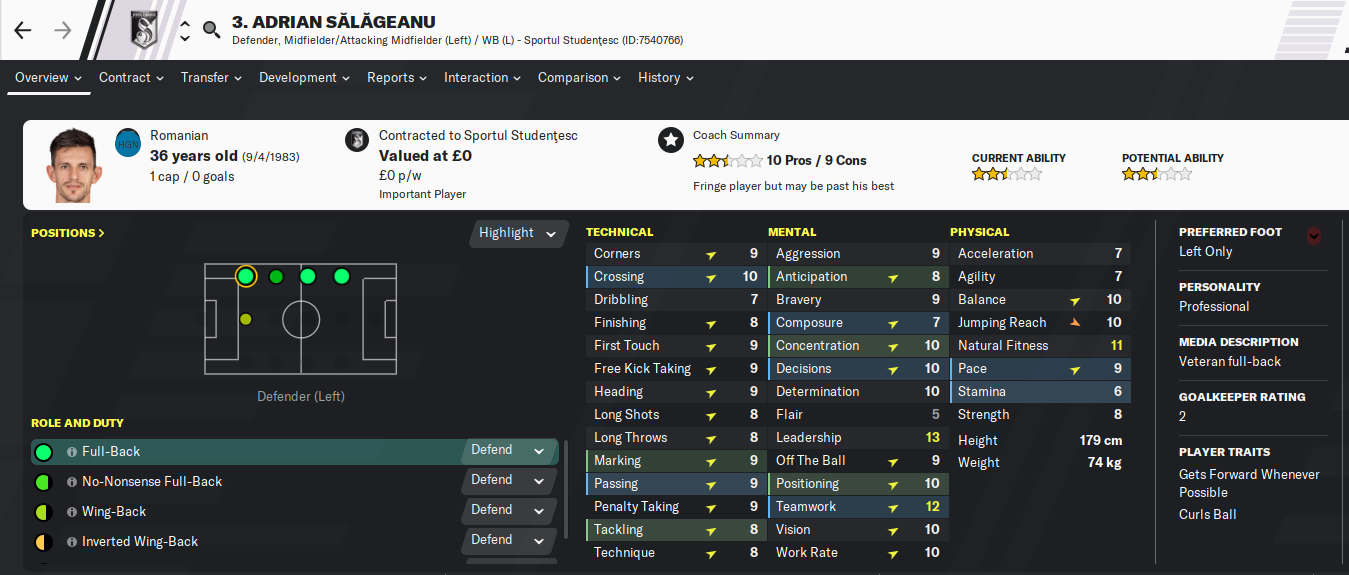Click the forward navigation arrow

click(x=63, y=30)
